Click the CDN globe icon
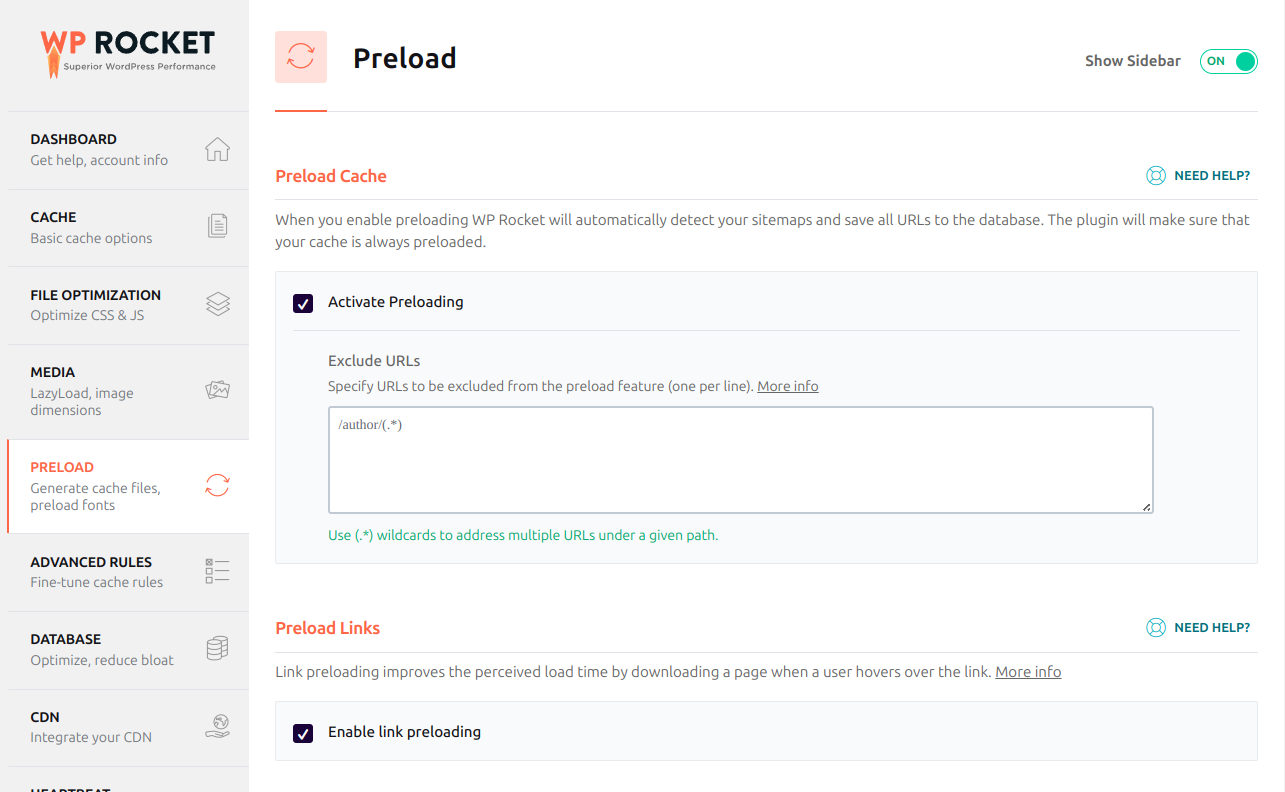 click(217, 726)
